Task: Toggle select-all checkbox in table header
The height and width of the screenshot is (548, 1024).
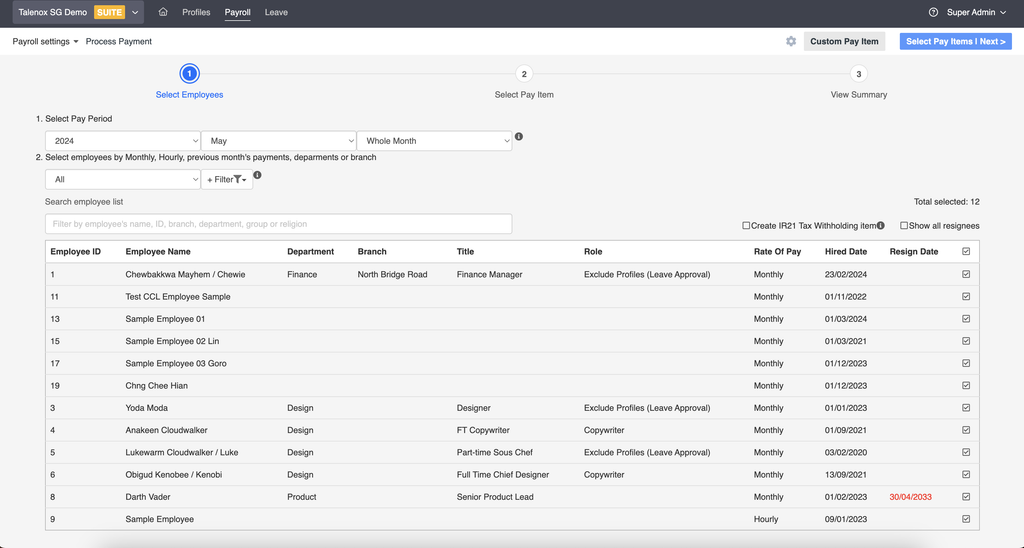Action: point(966,251)
